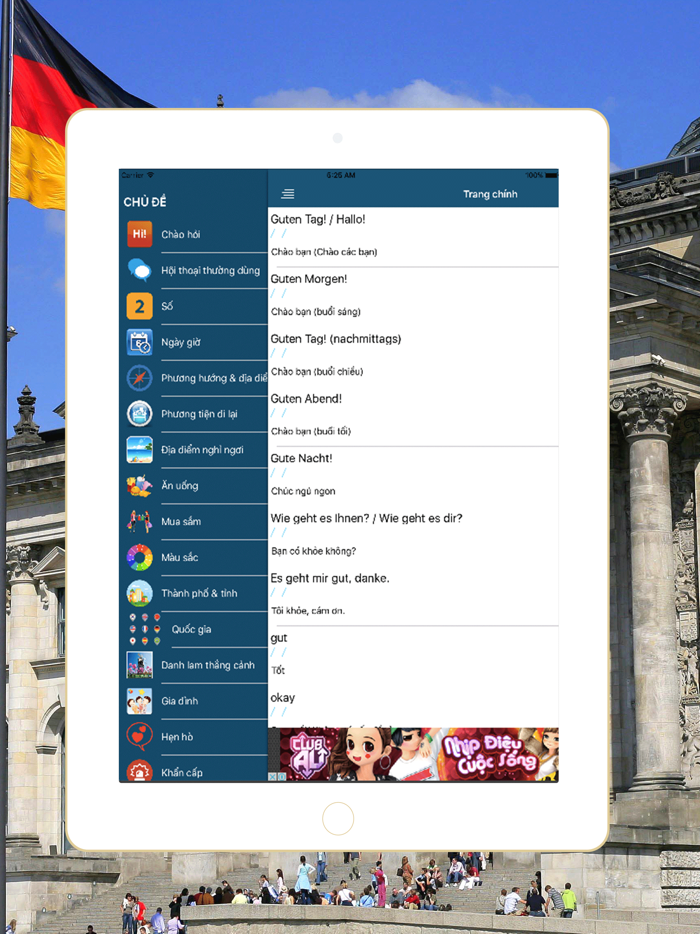Screen dimensions: 700x934
Task: Tap the calendar date-time icon
Action: pos(139,342)
